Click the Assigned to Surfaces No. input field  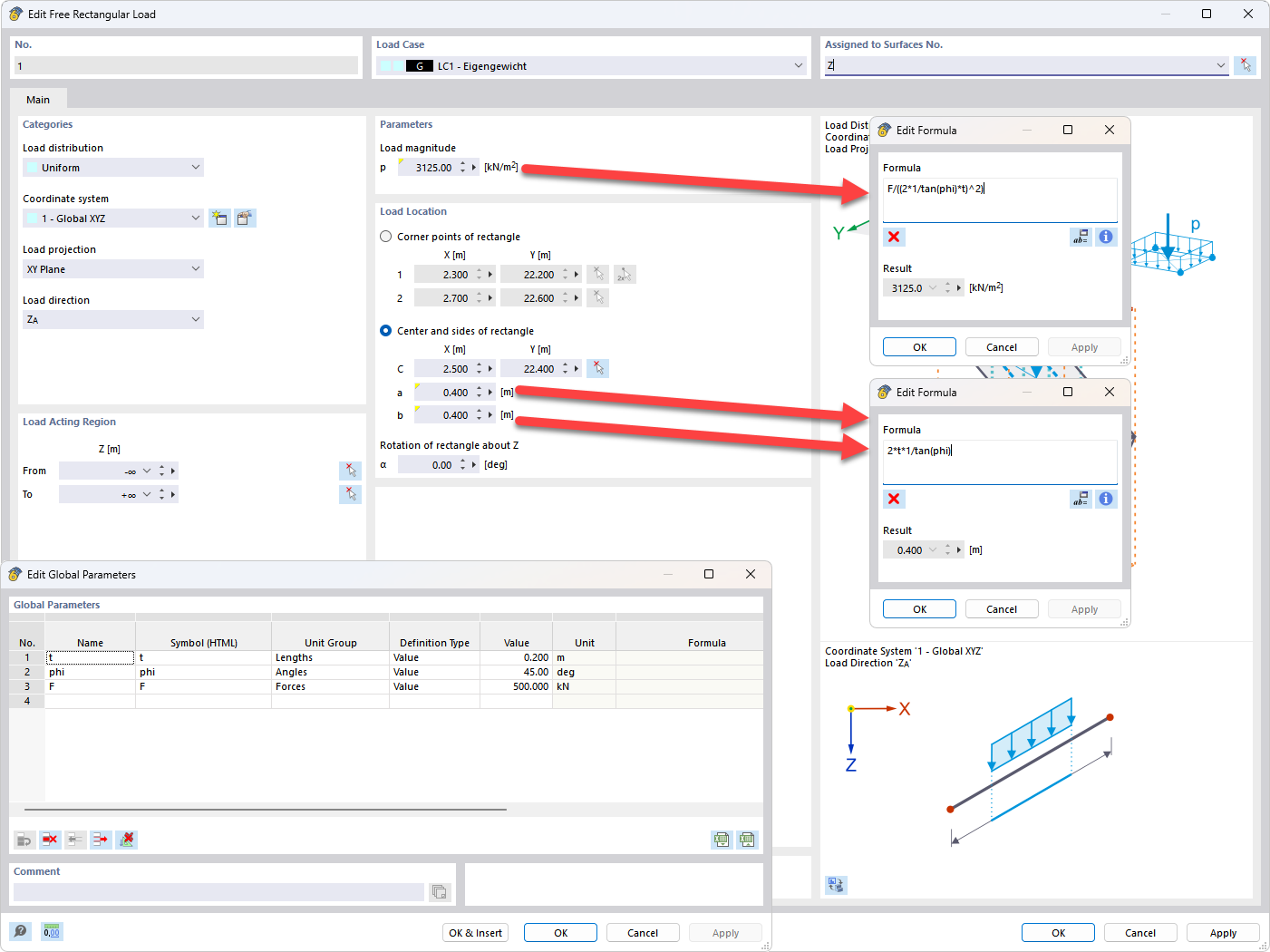click(1018, 65)
